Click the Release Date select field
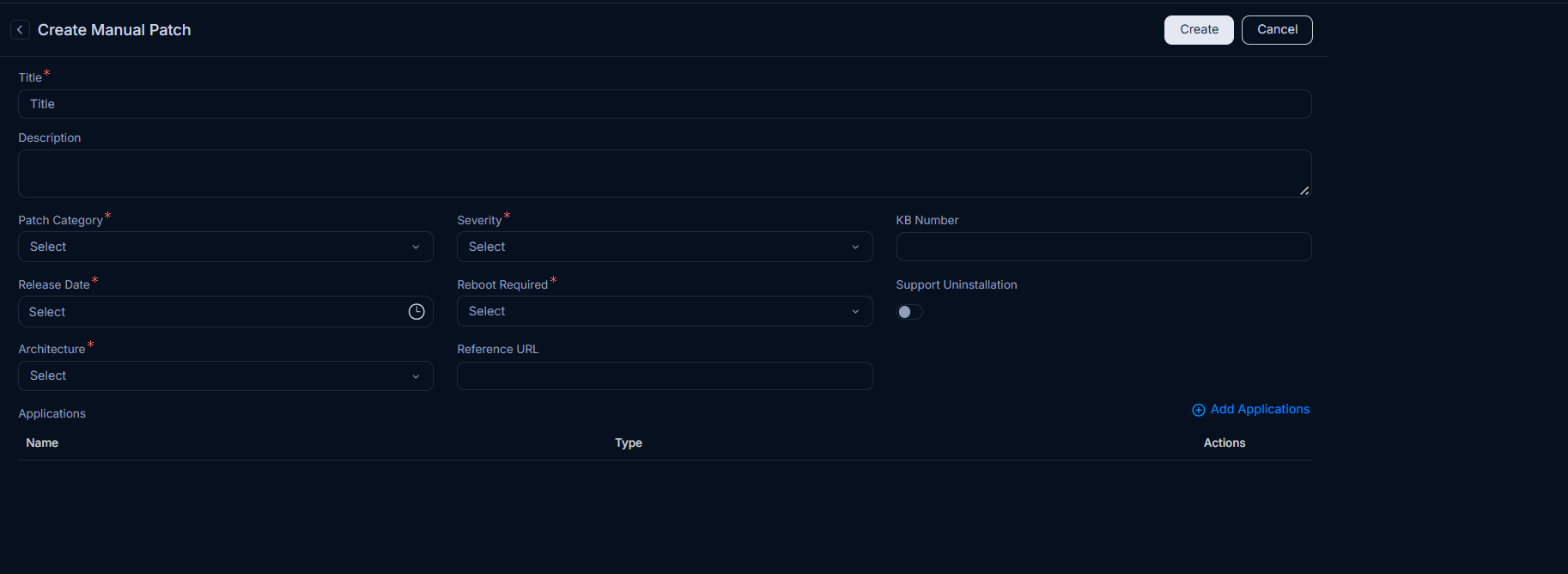 click(x=226, y=312)
